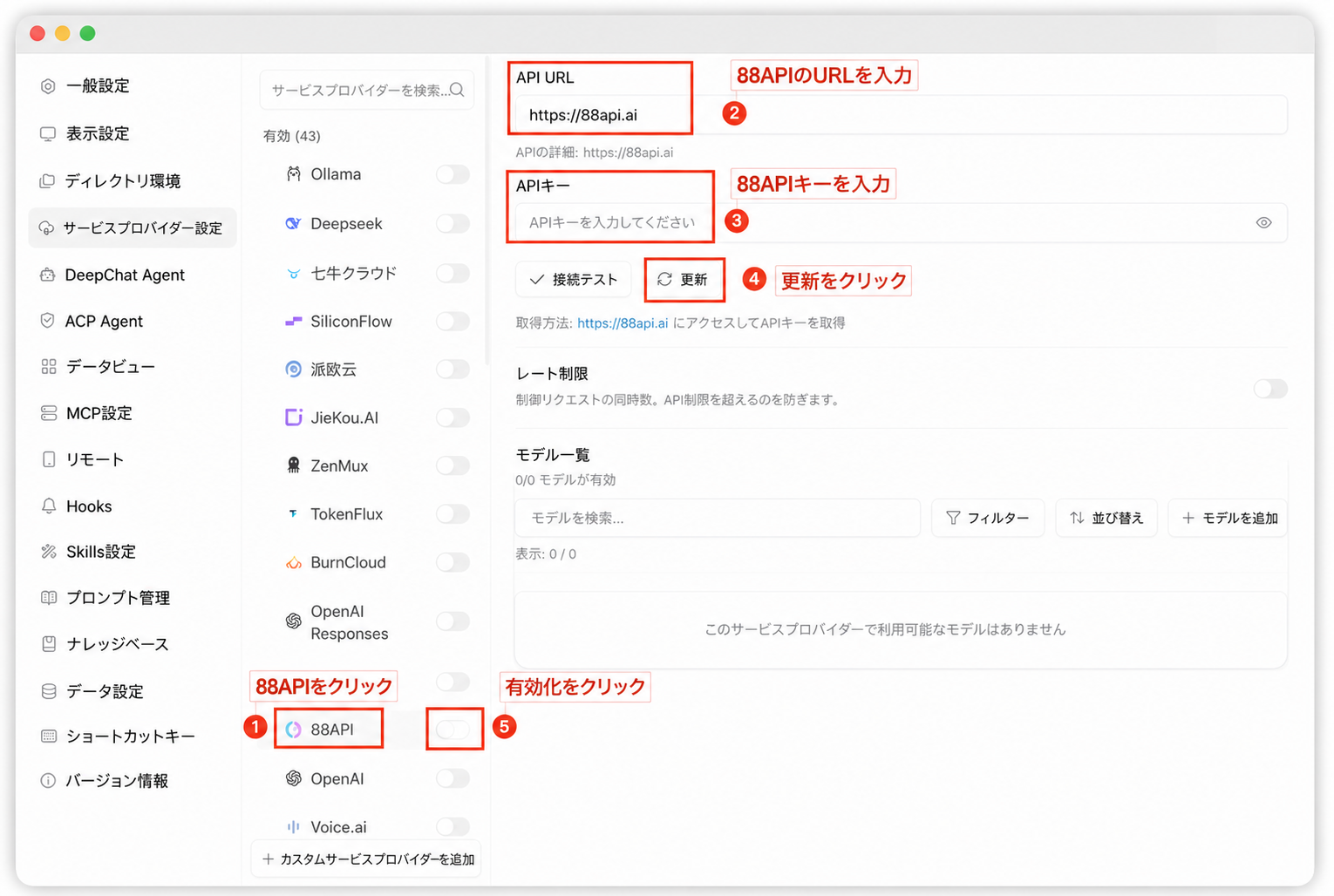Click the 更新 refresh button

[x=684, y=280]
